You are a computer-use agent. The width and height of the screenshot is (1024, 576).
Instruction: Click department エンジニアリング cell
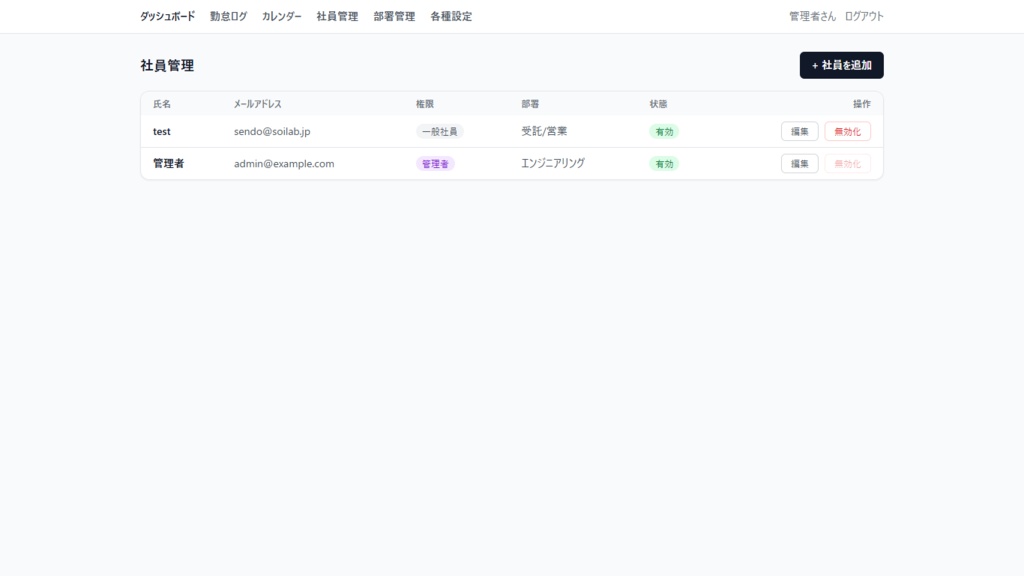(552, 163)
